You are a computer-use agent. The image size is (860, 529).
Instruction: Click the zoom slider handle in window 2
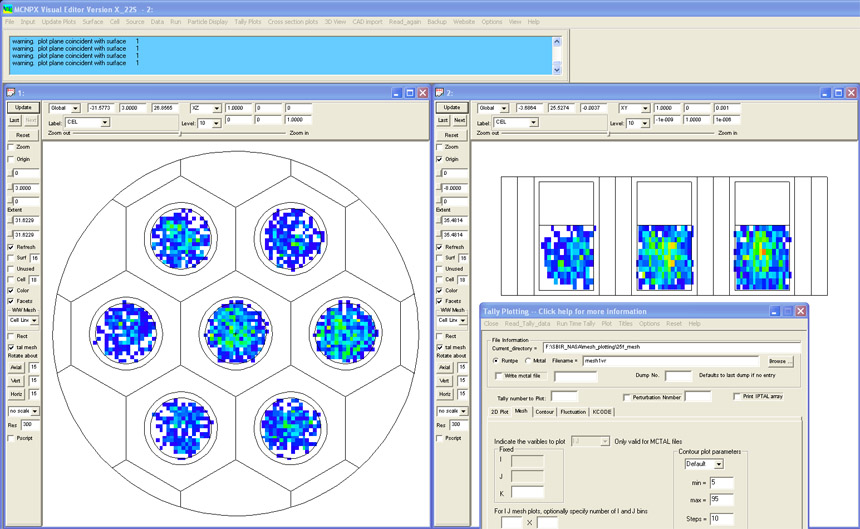click(x=609, y=133)
